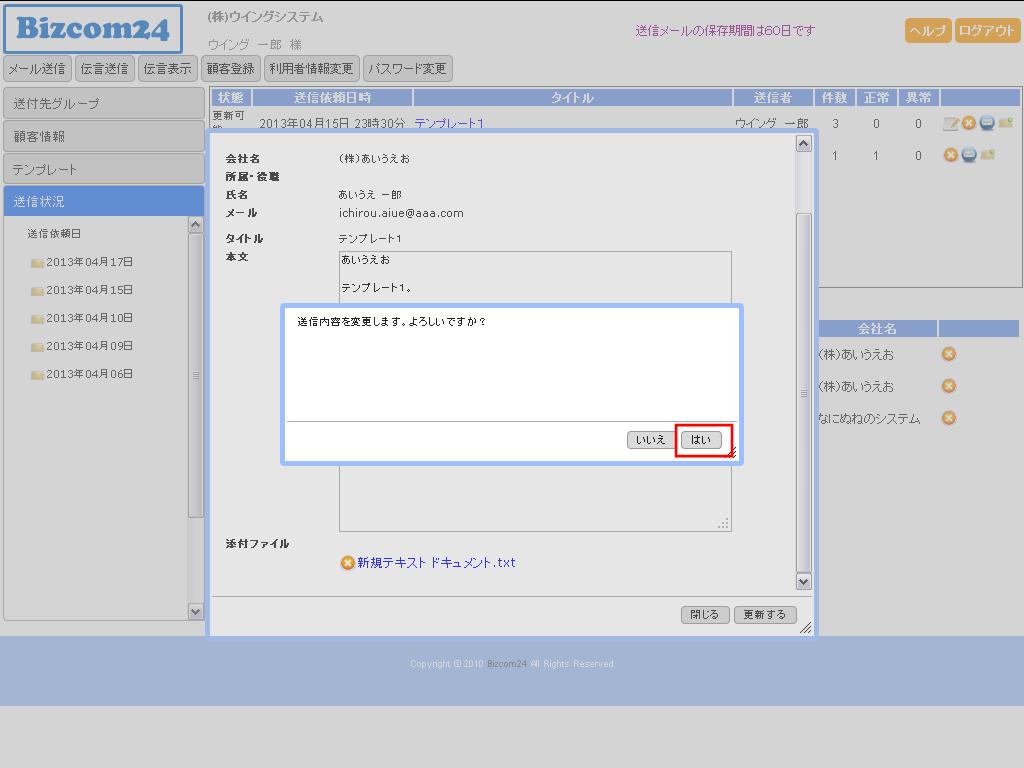Screen dimensions: 1024x768
Task: Expand the テンプレート sidebar section
Action: (103, 169)
